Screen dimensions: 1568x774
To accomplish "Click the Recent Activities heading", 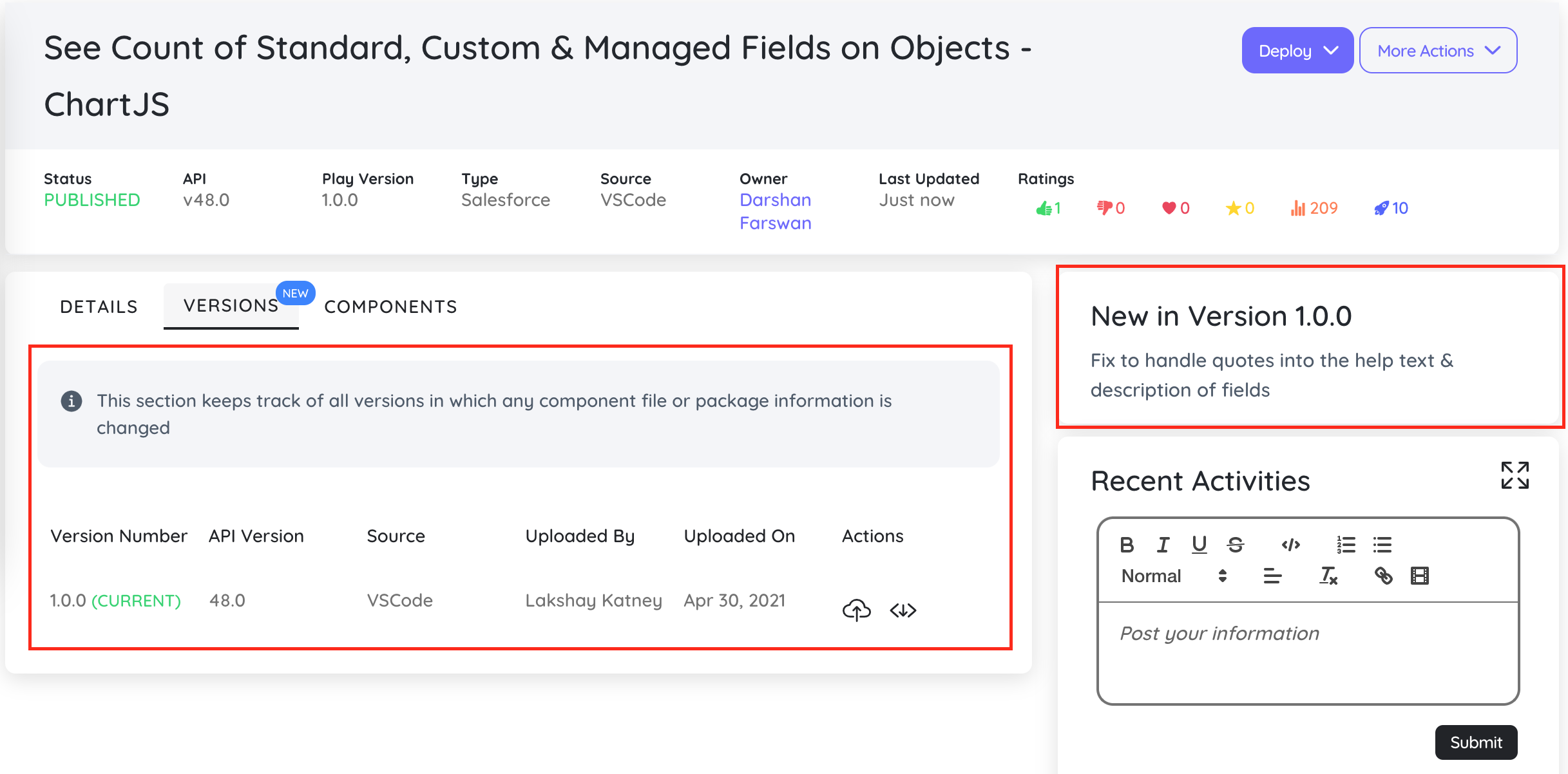I will coord(1200,481).
